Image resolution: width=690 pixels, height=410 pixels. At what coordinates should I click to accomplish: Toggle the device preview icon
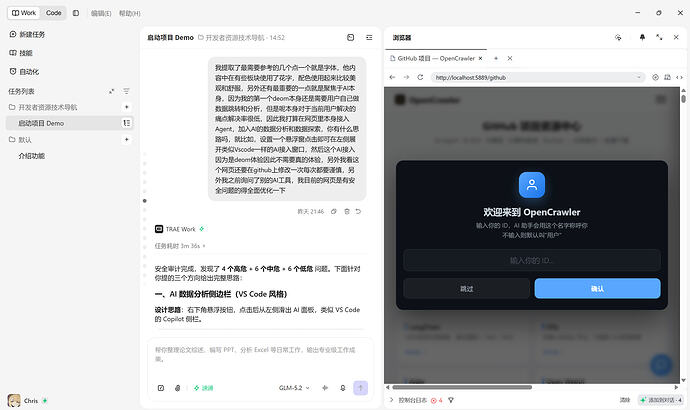click(x=668, y=77)
